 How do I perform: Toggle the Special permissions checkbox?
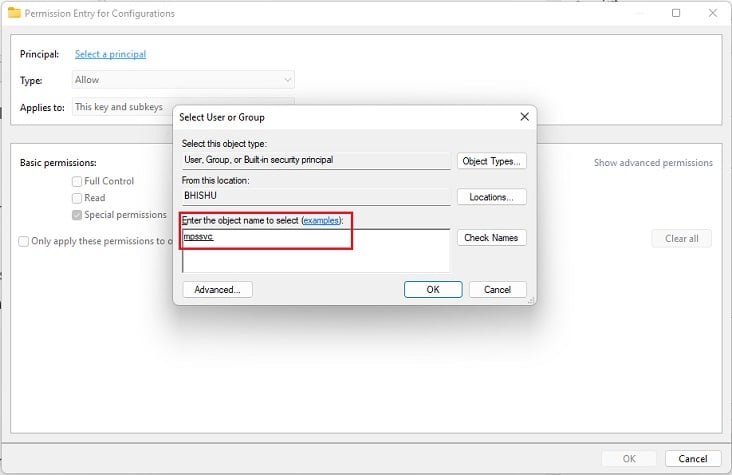[x=77, y=215]
